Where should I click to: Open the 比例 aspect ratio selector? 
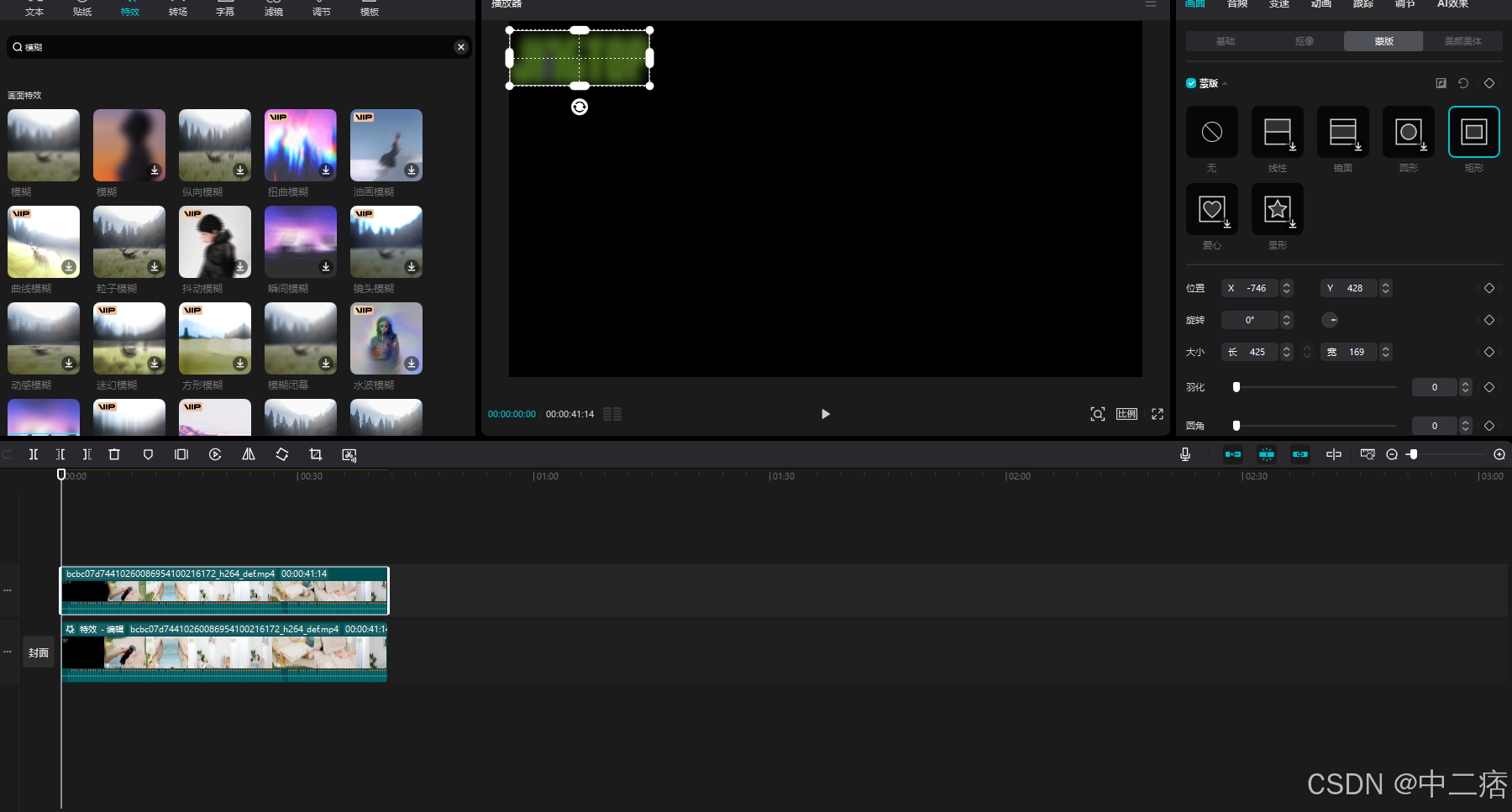1126,414
